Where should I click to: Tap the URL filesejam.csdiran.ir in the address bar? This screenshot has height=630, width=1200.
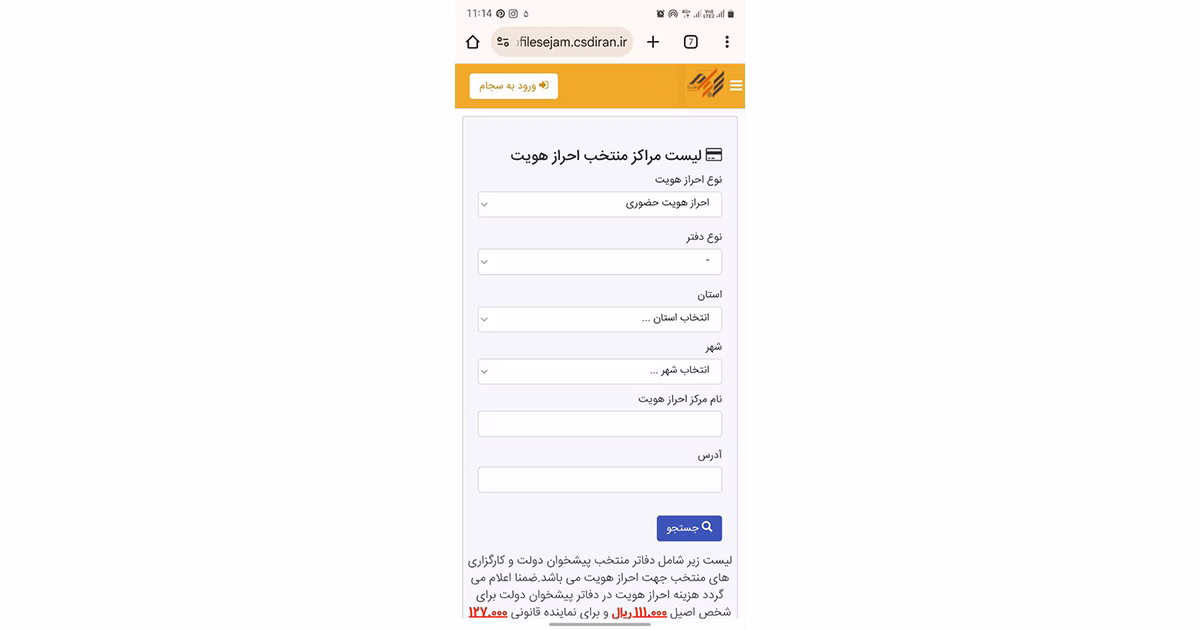point(574,42)
